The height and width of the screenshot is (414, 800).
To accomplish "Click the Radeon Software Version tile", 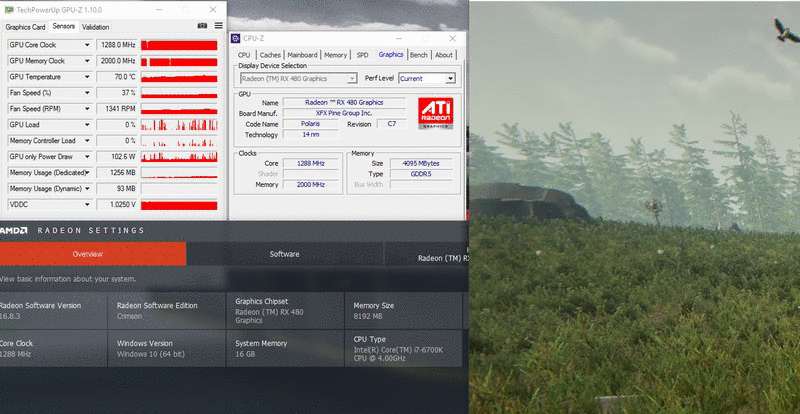I will 53,310.
